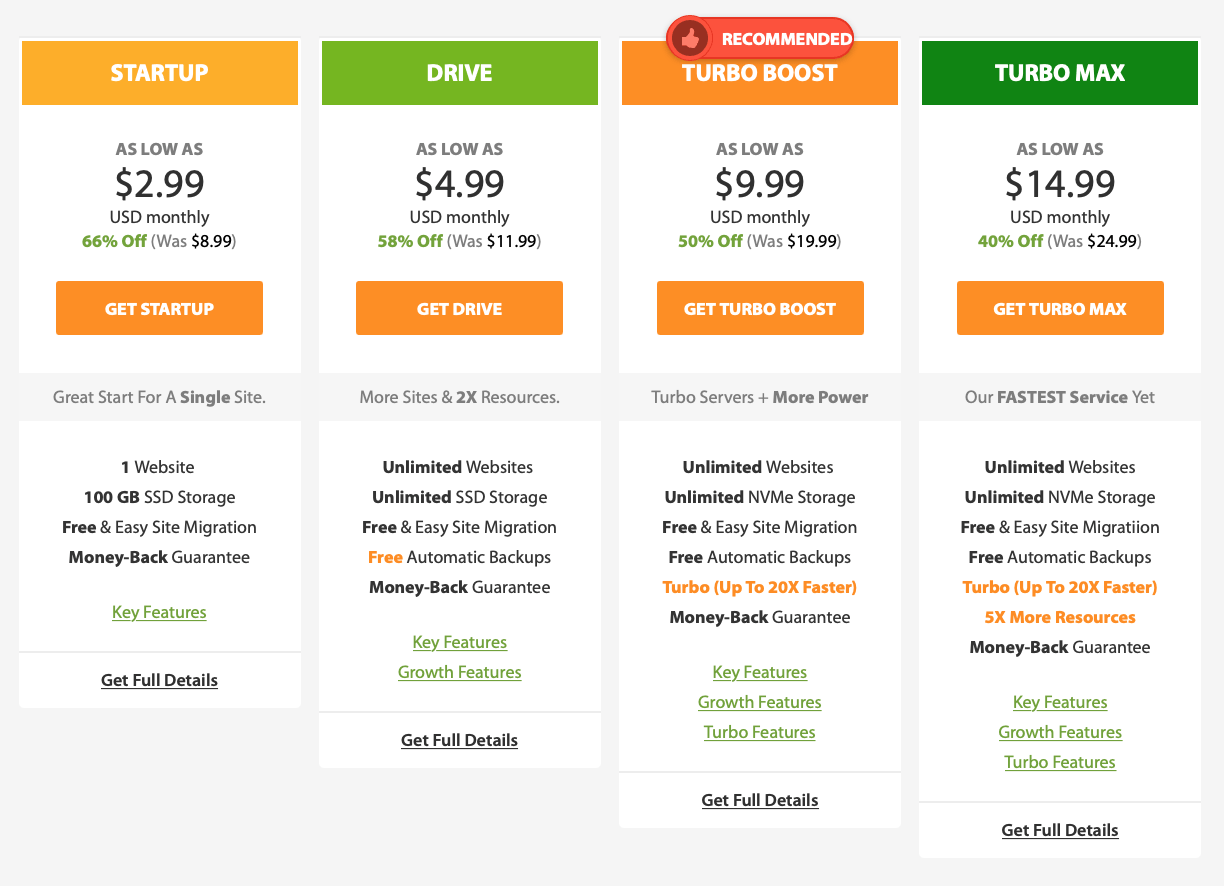The width and height of the screenshot is (1224, 886).
Task: Open Key Features under Turbo Max
Action: click(1060, 701)
